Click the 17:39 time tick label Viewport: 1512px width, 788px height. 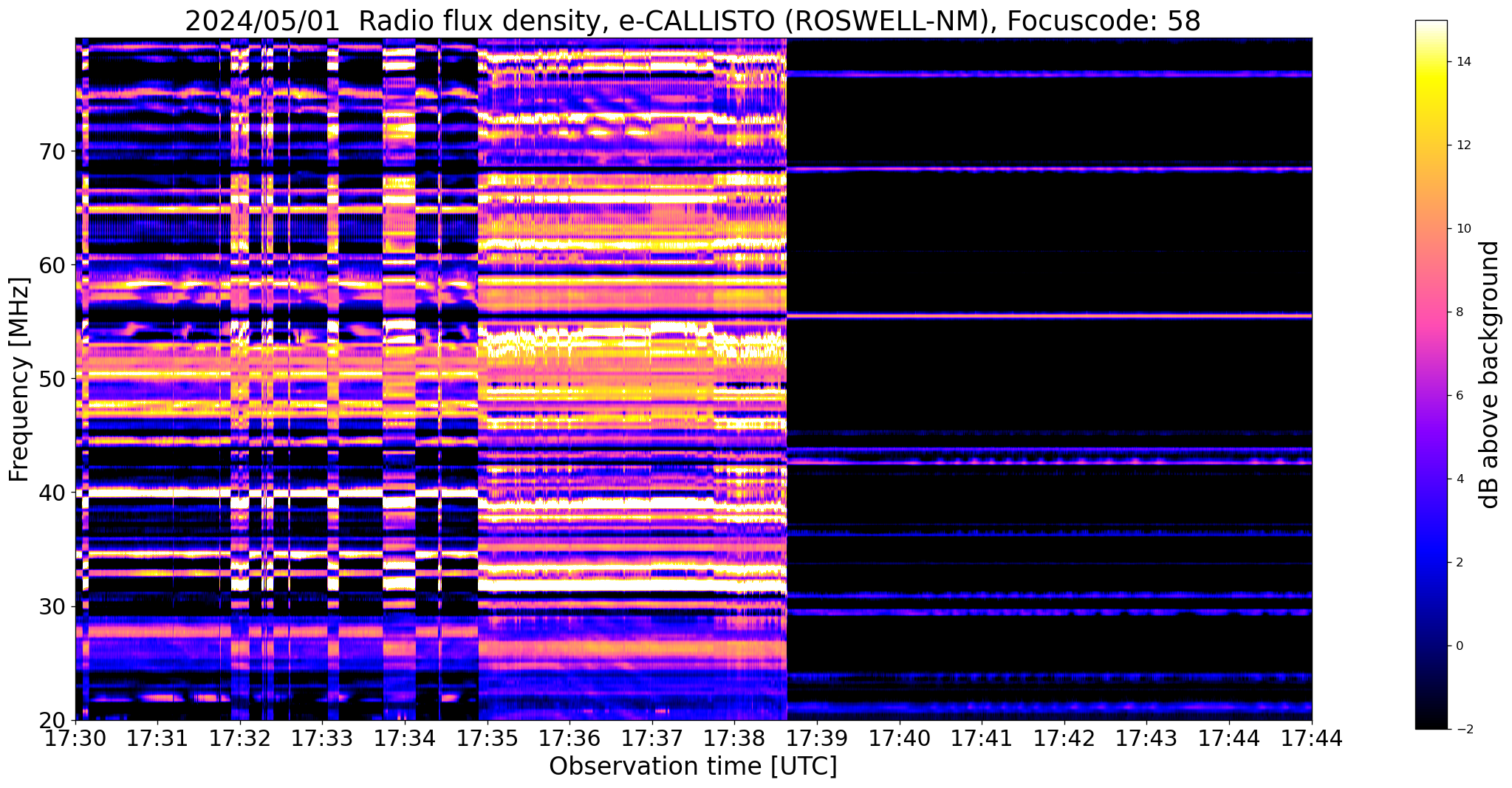(817, 738)
